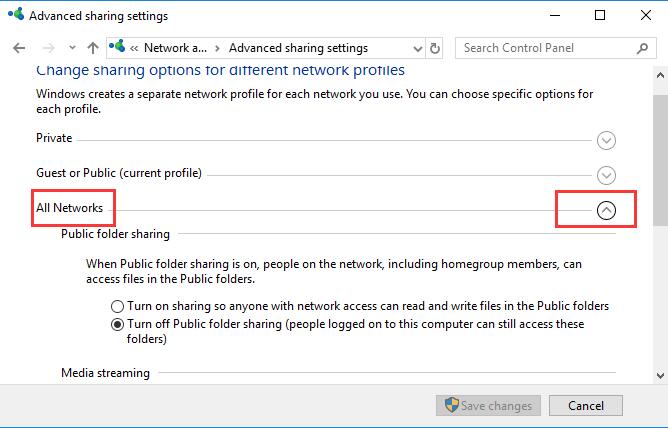Click the Forward navigation arrow
This screenshot has height=428, width=668.
(x=49, y=48)
